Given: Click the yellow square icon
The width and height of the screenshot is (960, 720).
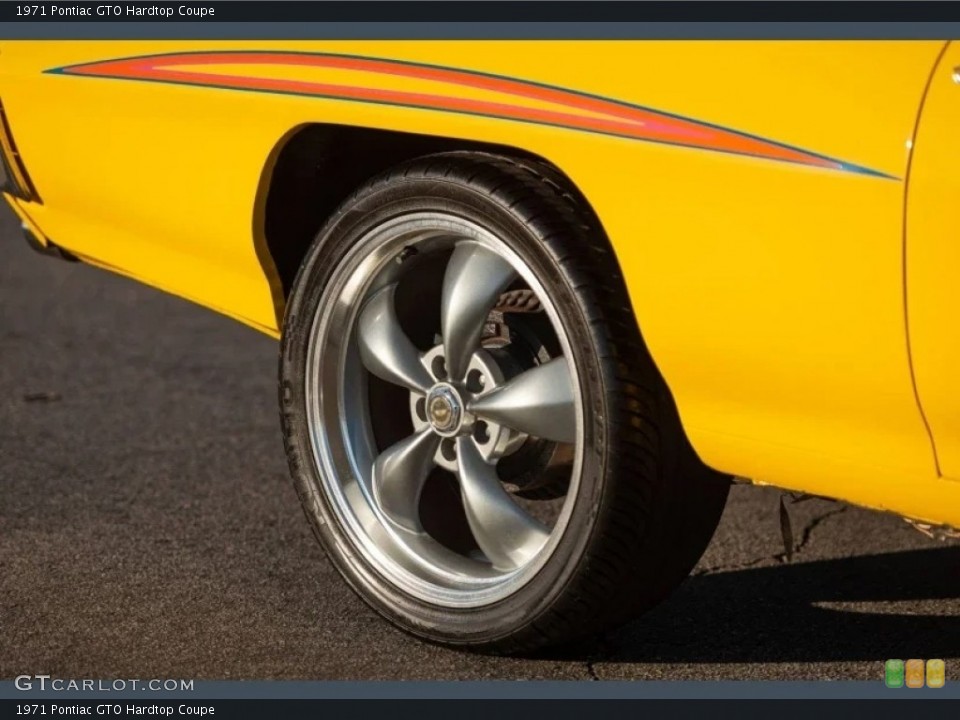Looking at the screenshot, I should pyautogui.click(x=936, y=673).
